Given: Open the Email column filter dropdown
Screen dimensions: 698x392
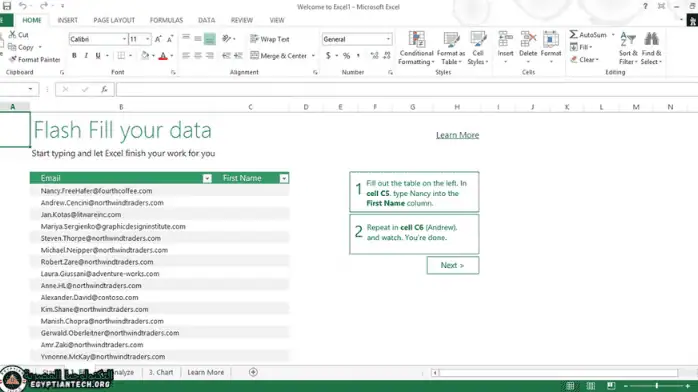Looking at the screenshot, I should click(x=207, y=178).
